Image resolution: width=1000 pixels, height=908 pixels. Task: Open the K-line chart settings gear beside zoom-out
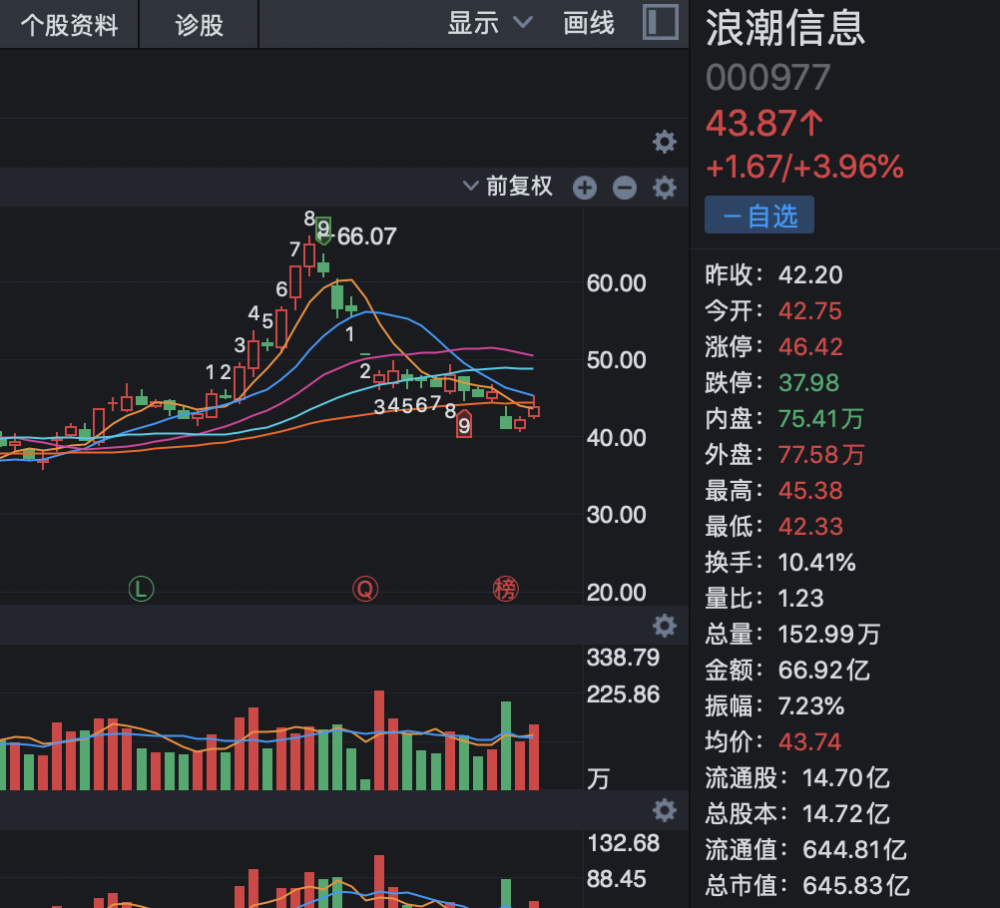click(665, 187)
